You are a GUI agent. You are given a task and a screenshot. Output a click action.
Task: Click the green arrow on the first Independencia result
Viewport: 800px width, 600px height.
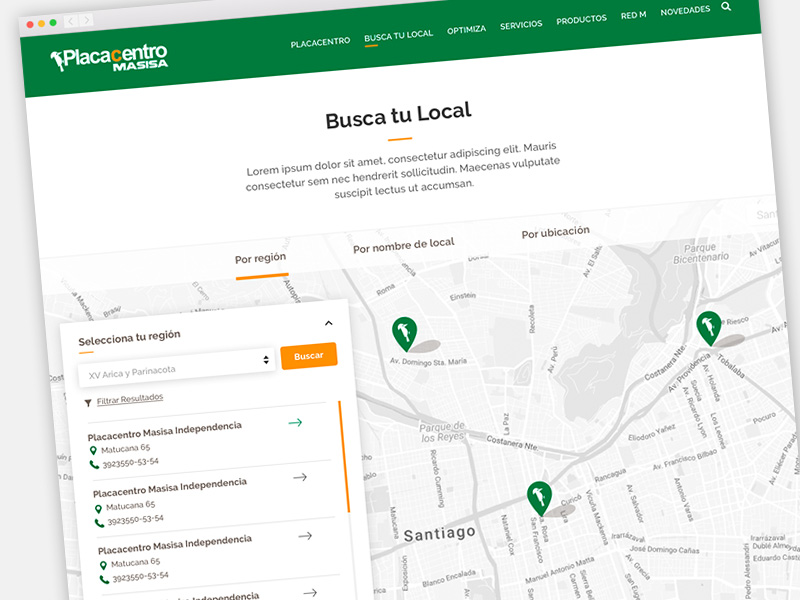(295, 422)
